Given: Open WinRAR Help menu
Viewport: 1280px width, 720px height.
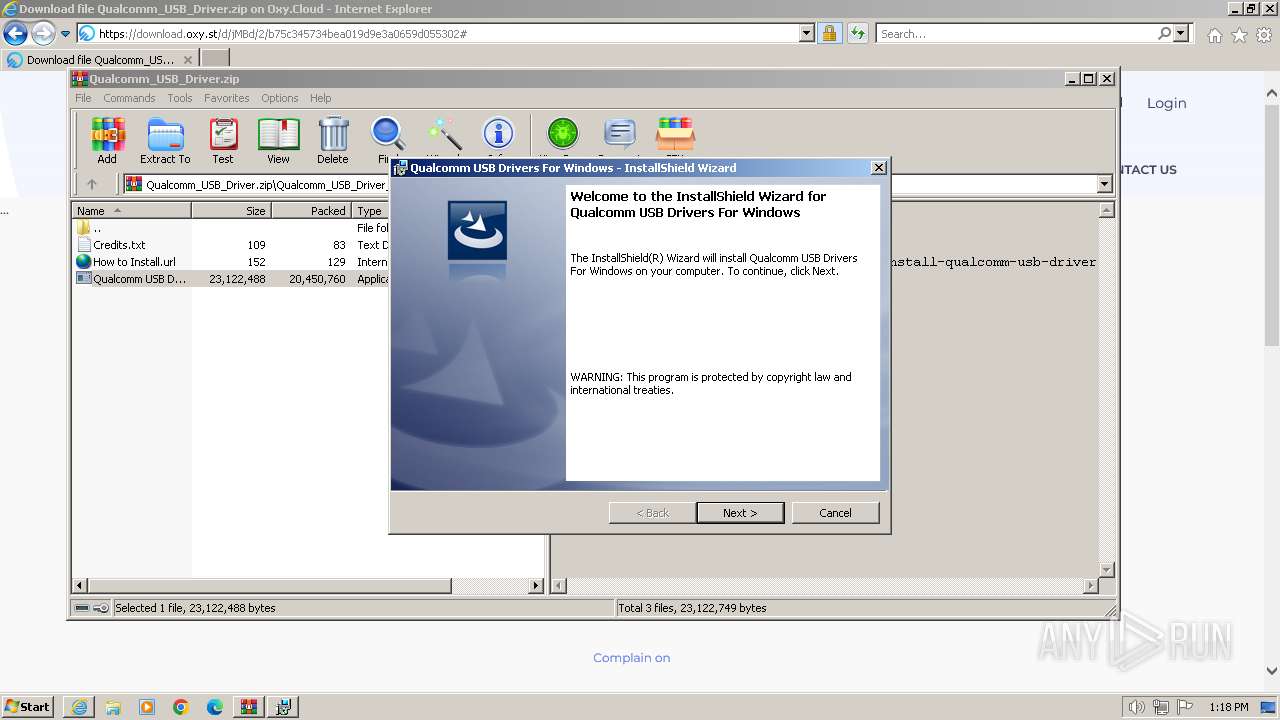Looking at the screenshot, I should coord(320,98).
